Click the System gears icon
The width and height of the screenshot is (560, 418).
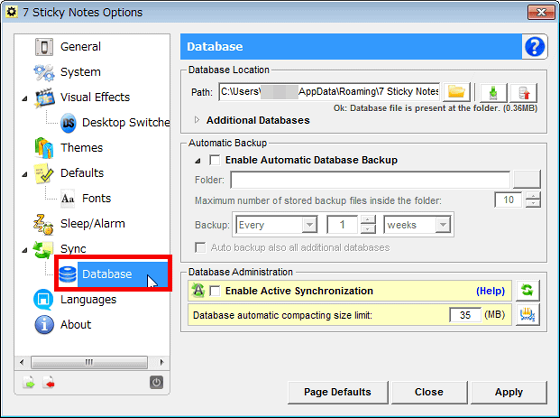pos(44,72)
